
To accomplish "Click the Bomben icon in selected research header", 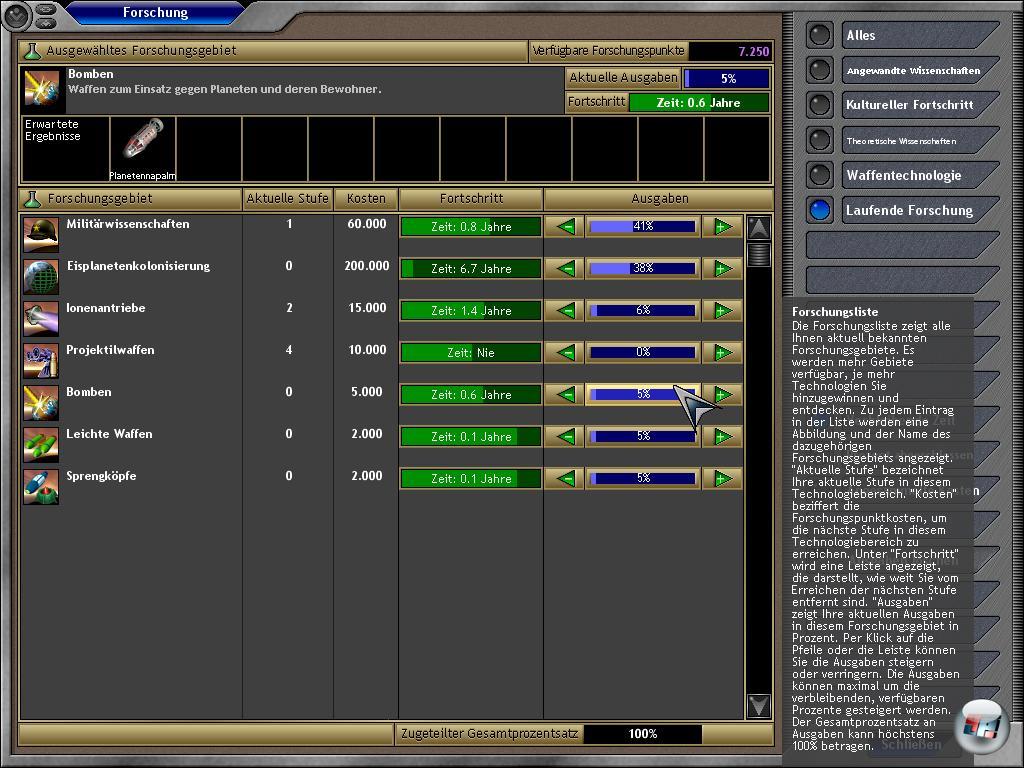I will click(42, 89).
